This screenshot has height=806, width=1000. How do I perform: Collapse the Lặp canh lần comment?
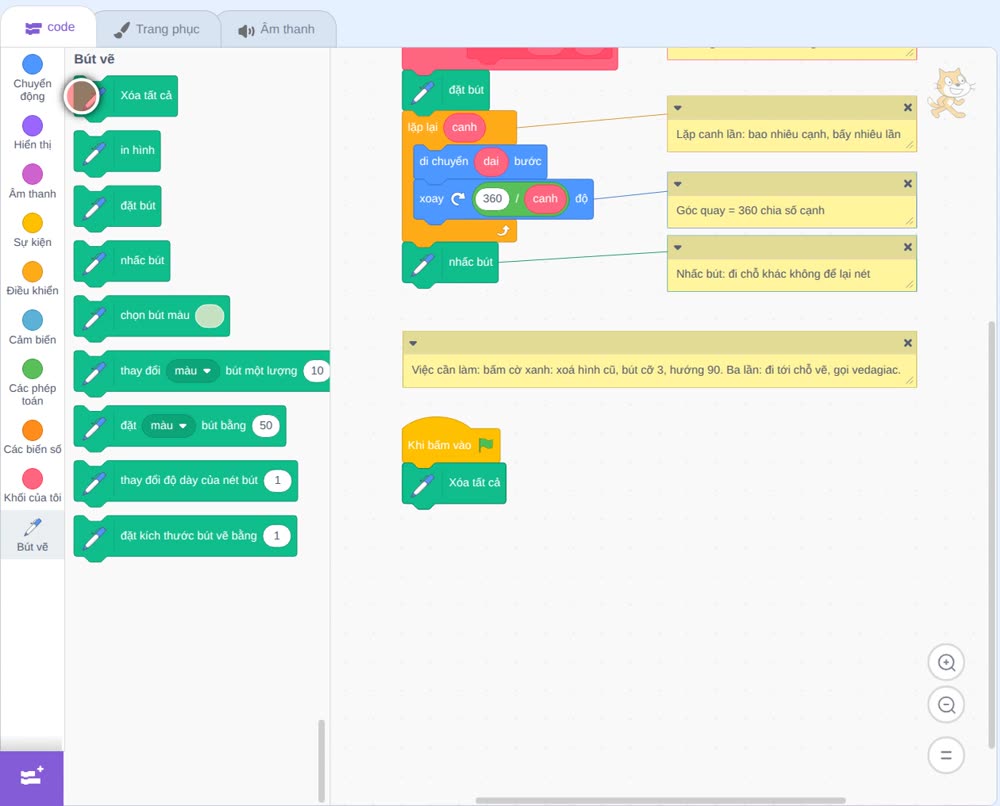678,108
